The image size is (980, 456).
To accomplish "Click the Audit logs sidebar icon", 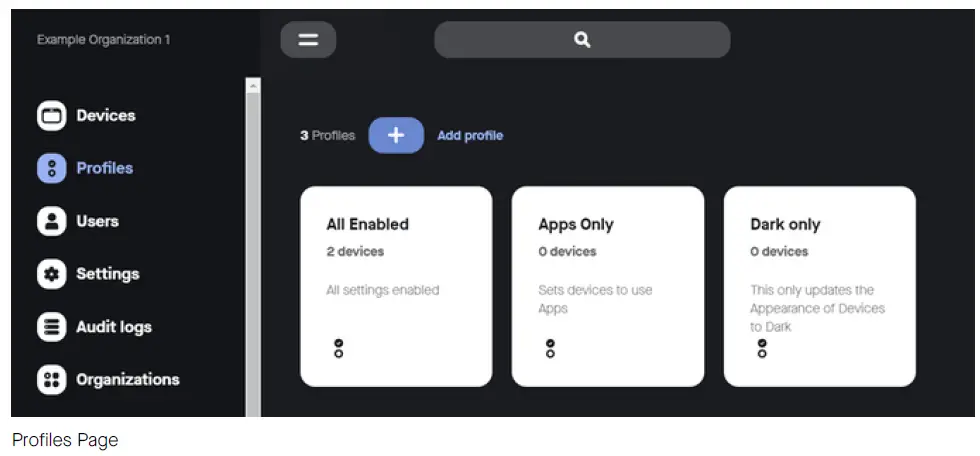I will pyautogui.click(x=51, y=327).
